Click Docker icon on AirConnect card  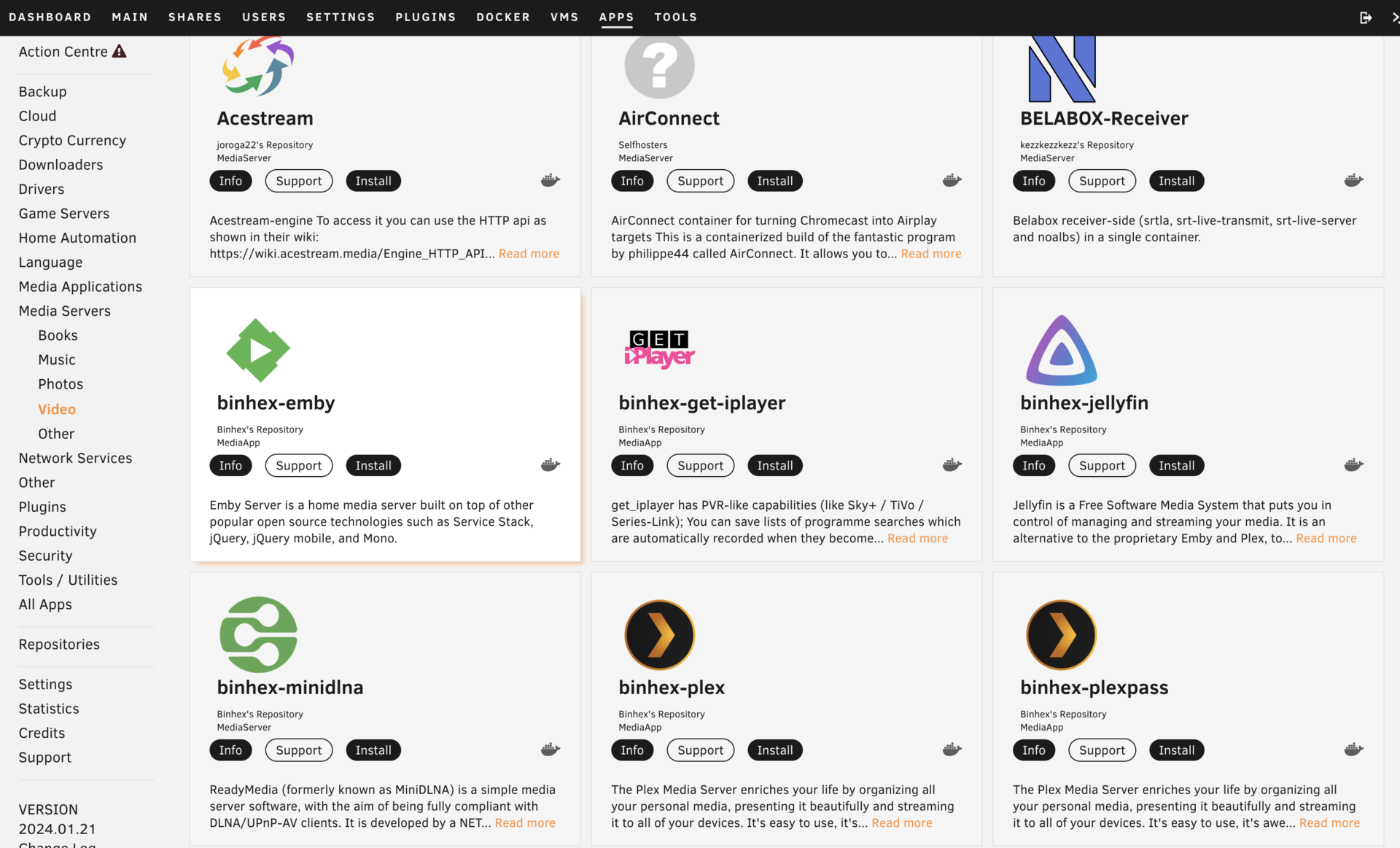tap(952, 180)
